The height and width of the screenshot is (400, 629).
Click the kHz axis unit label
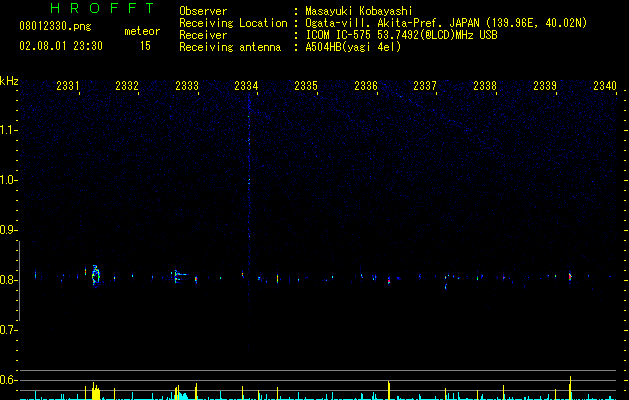(9, 81)
